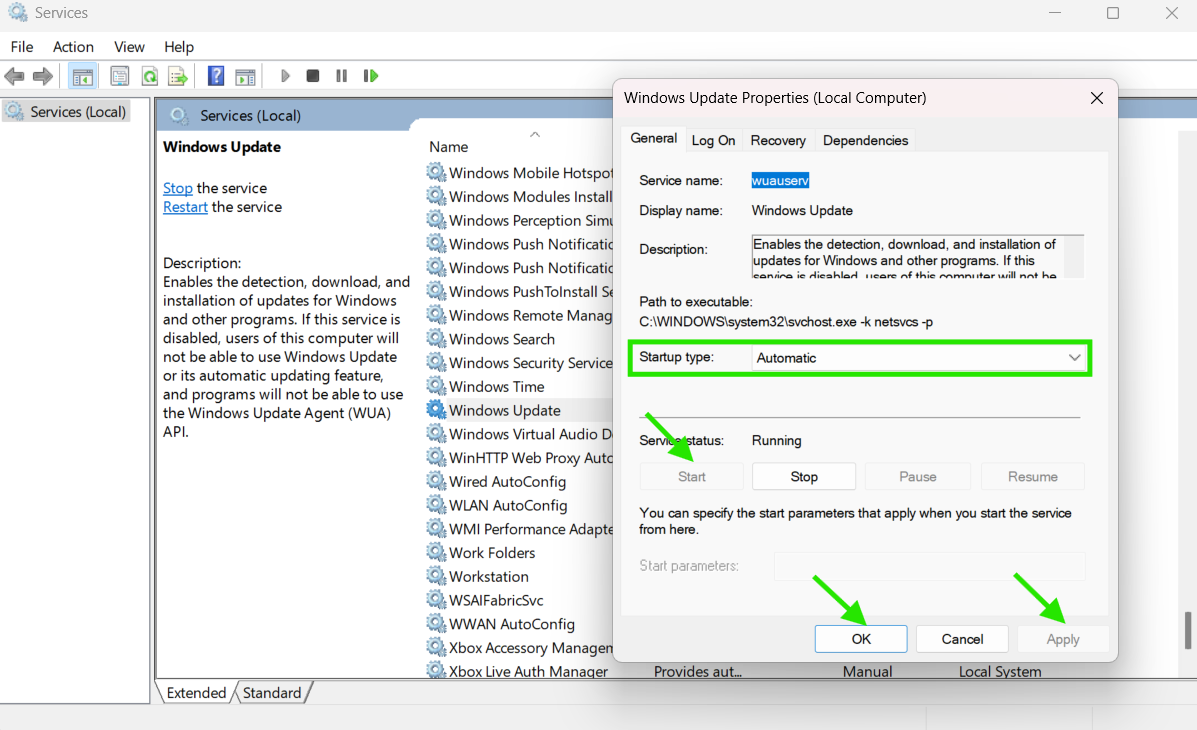Select WinHTTP Web Proxy Auto-Discovery row

pyautogui.click(x=519, y=457)
